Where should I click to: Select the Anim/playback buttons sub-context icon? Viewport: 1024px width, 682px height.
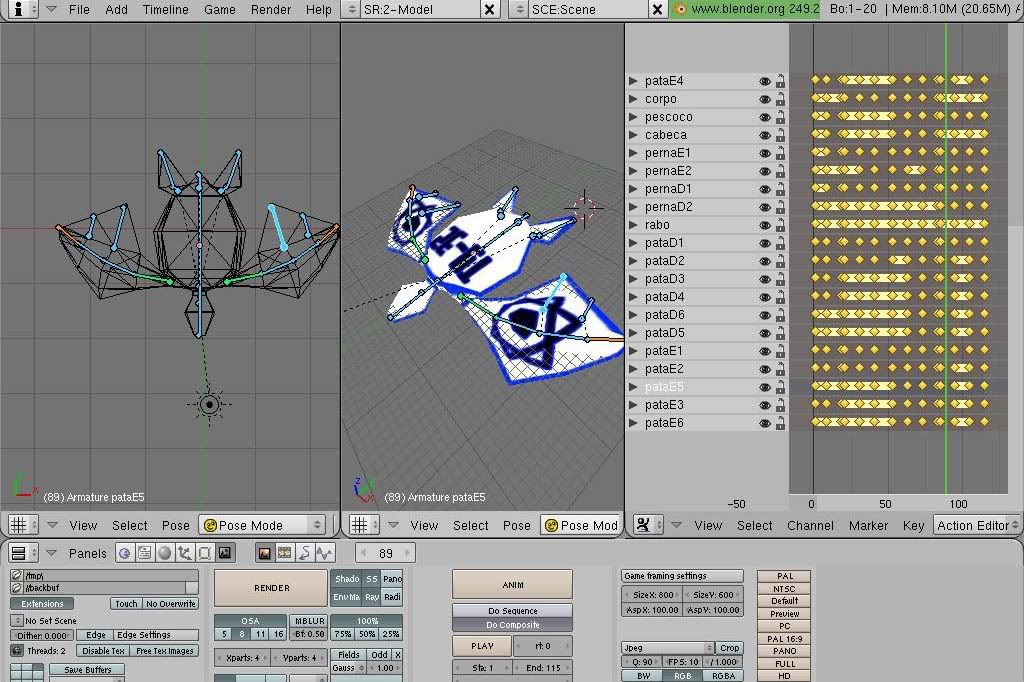(305, 553)
